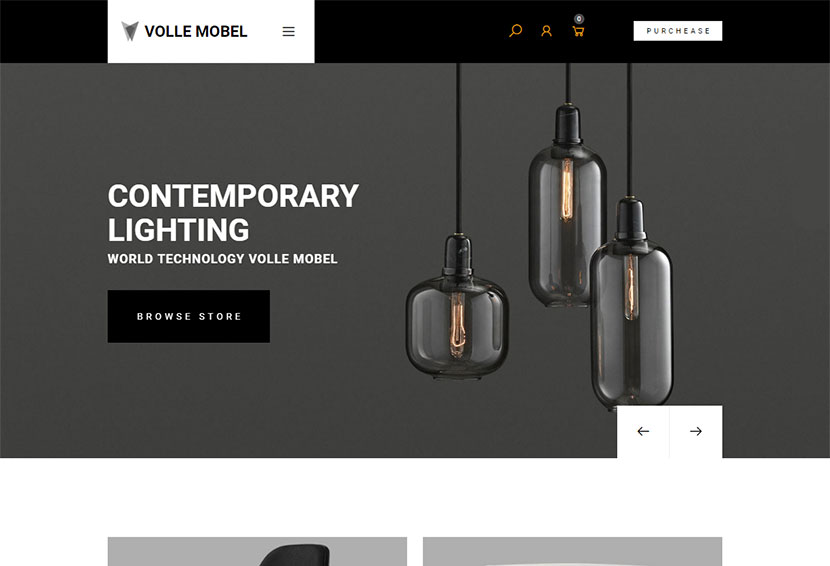Click the Volle Mobel logo emblem
Screen dimensions: 830x566
coord(130,31)
